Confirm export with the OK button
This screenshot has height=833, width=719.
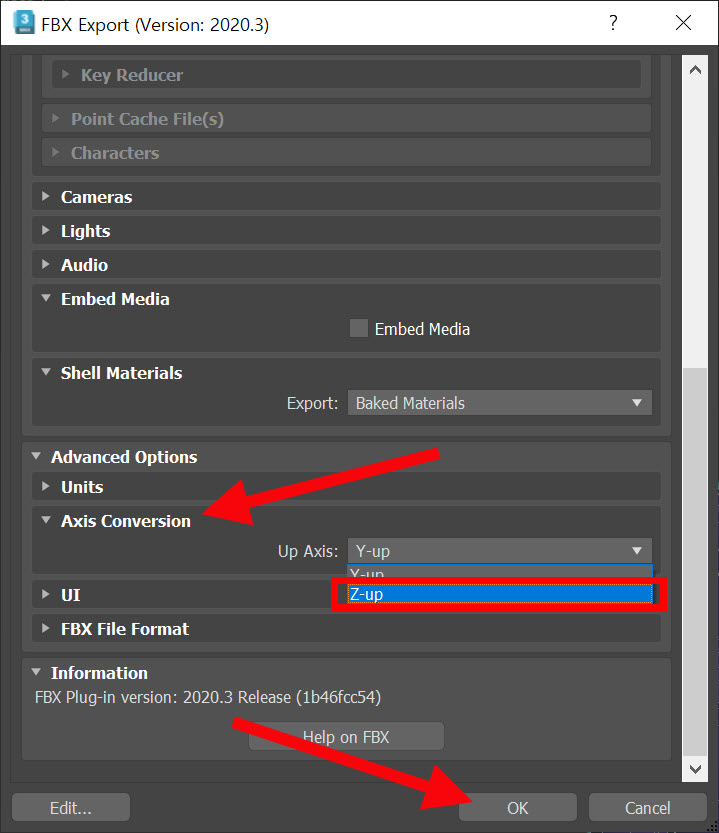pos(518,808)
